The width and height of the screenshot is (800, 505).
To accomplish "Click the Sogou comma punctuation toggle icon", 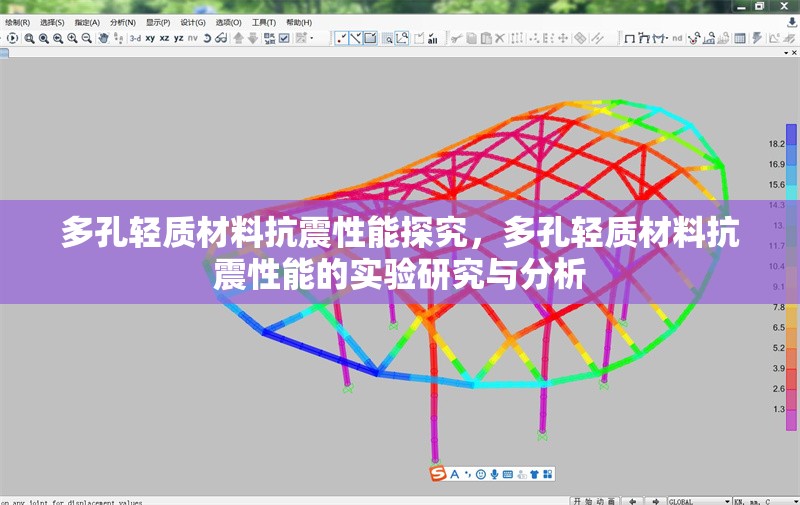I will click(x=468, y=474).
